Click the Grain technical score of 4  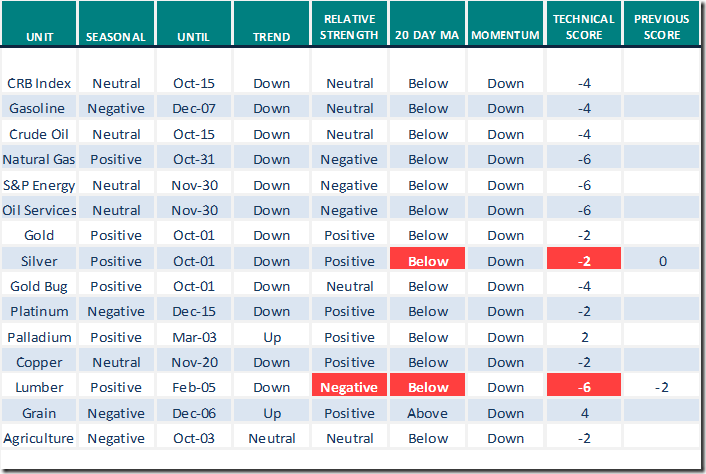[x=585, y=413]
